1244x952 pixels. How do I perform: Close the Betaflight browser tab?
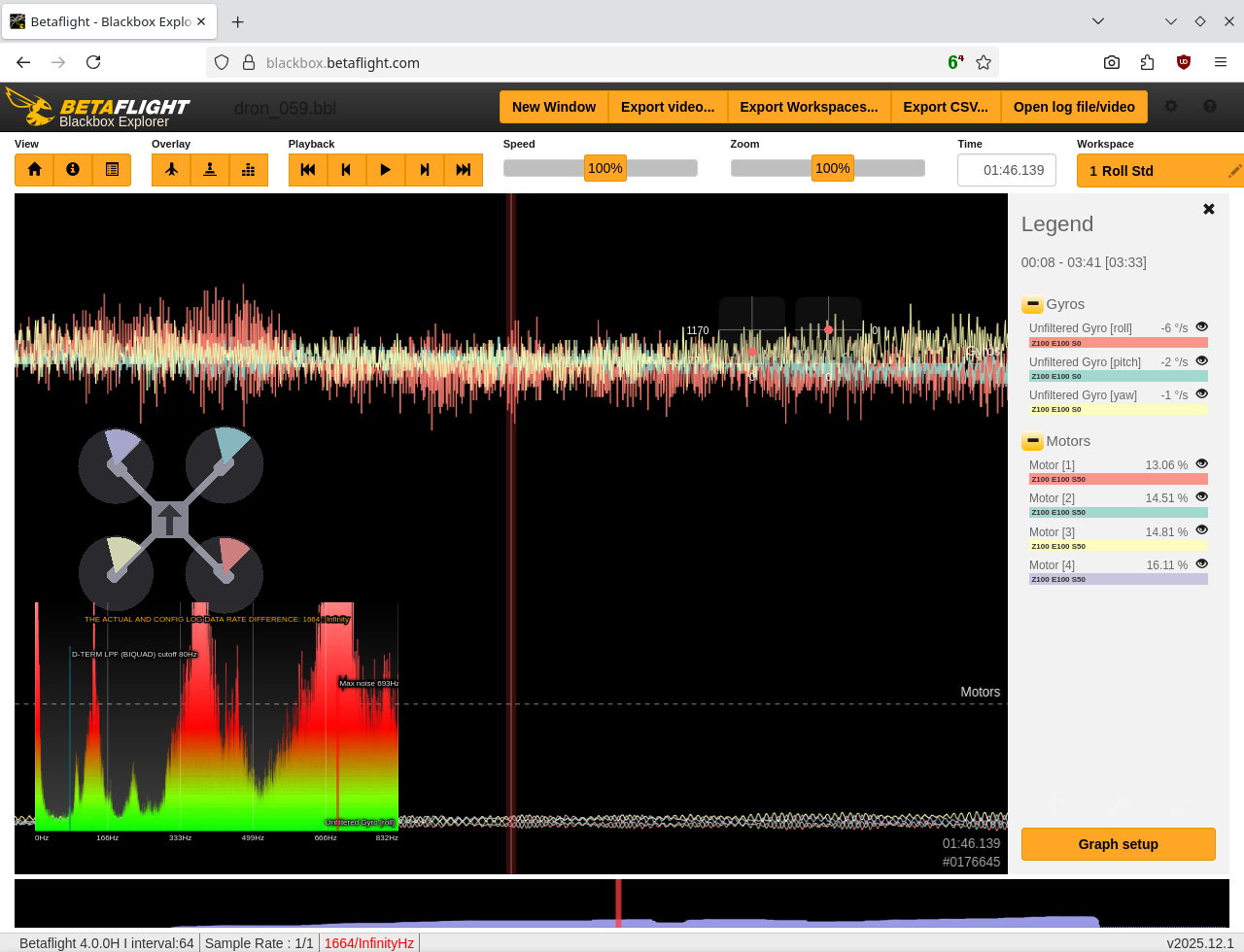[x=200, y=21]
